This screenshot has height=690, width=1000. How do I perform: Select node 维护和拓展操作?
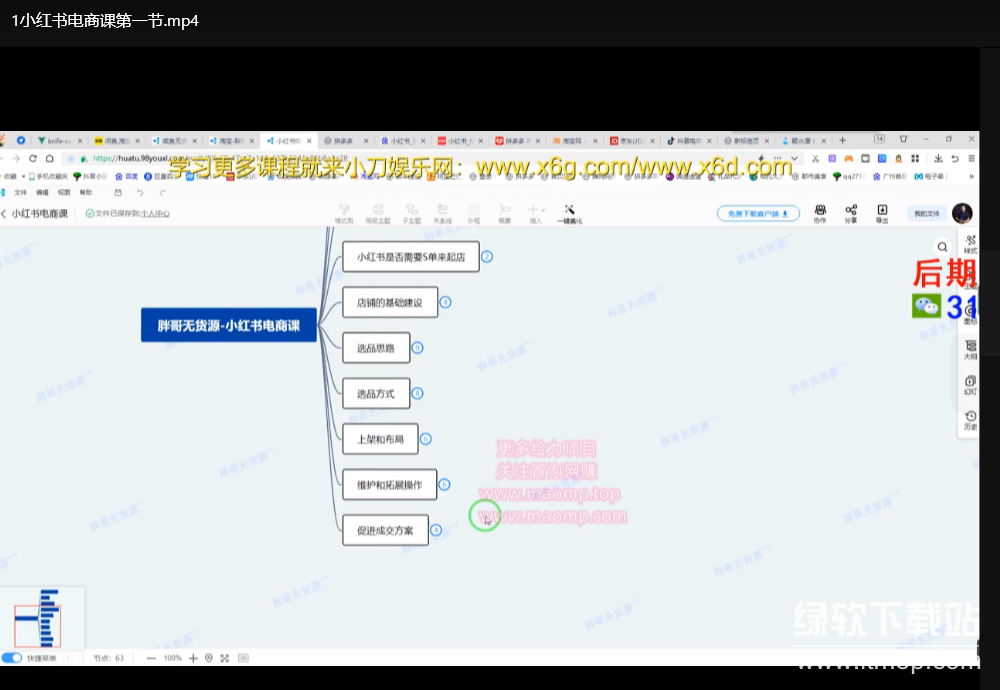pyautogui.click(x=390, y=485)
